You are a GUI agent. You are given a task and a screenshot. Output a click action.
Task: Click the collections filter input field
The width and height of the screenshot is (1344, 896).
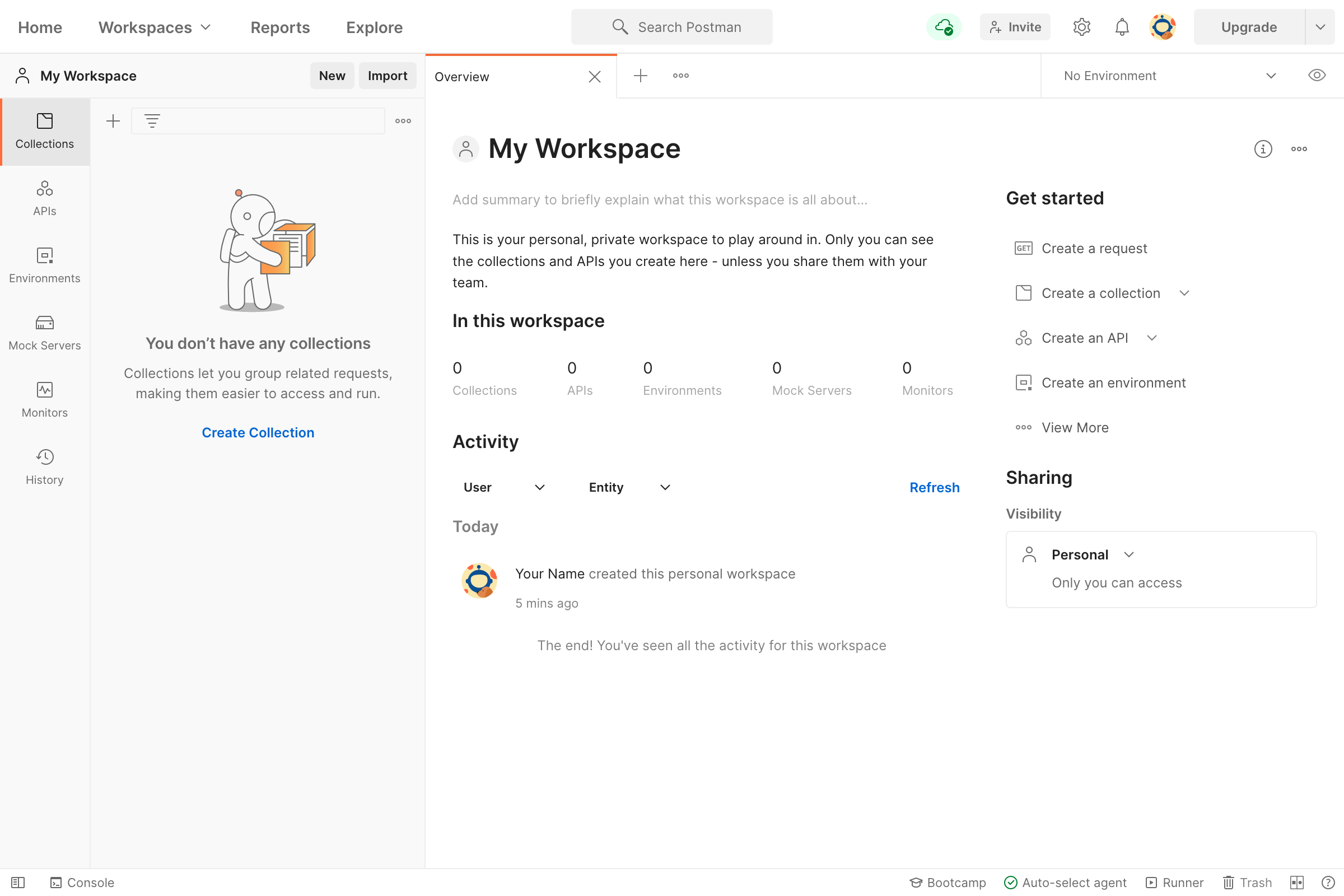[x=258, y=121]
